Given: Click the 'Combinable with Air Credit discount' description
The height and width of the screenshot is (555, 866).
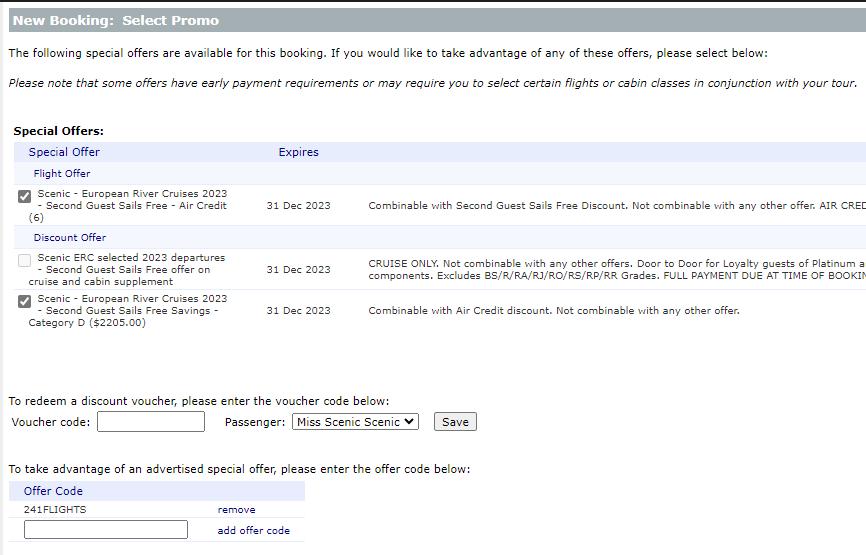Looking at the screenshot, I should coord(554,310).
